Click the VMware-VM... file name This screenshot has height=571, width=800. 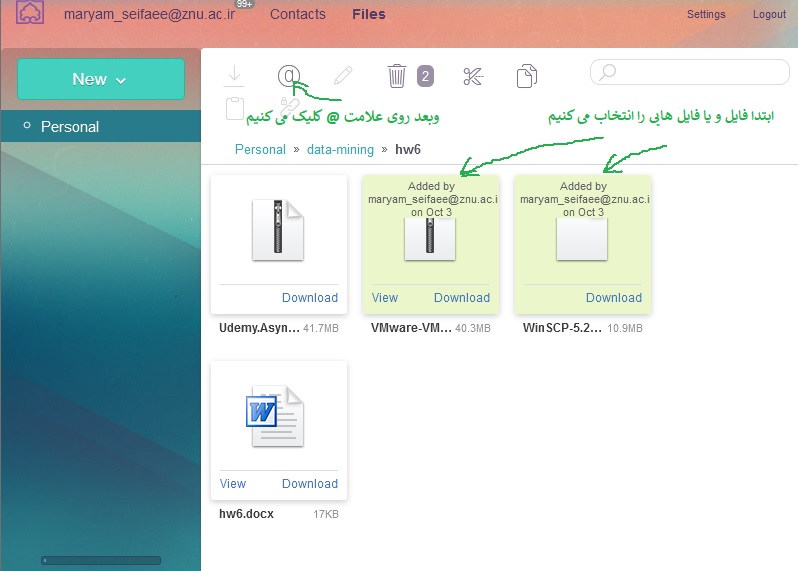[411, 328]
